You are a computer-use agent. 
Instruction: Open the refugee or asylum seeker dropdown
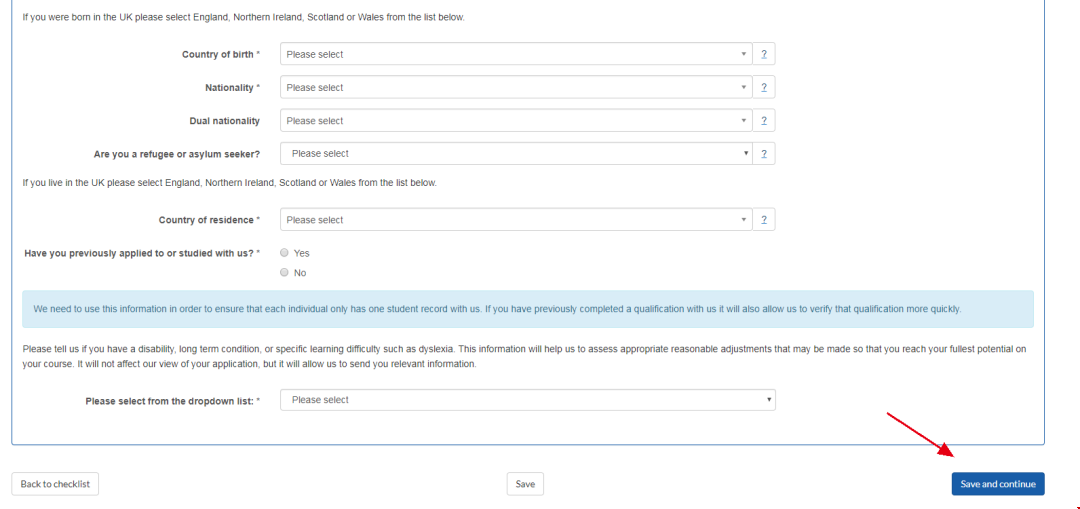pos(515,154)
